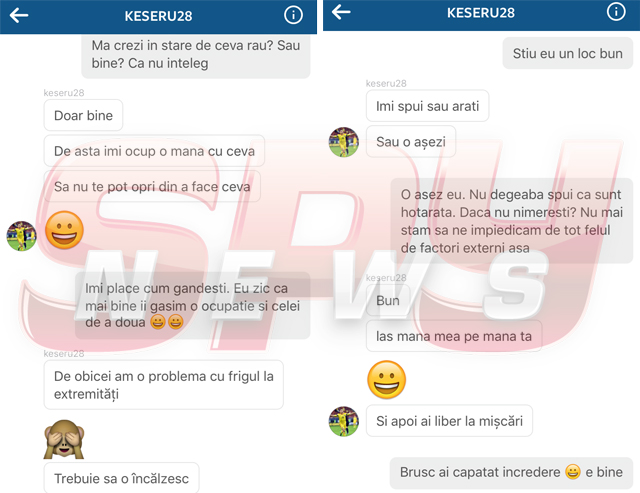
Task: Tap large grinning emoji in left chat
Action: click(64, 231)
